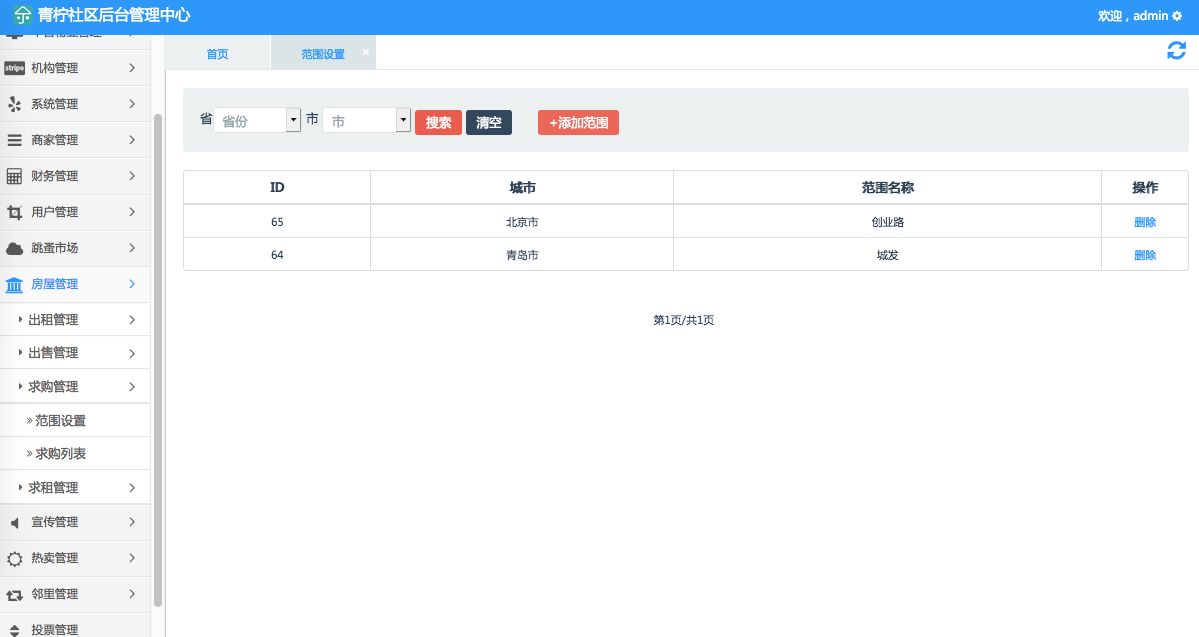The width and height of the screenshot is (1199, 637).
Task: Delete the 城发 row
Action: click(x=1145, y=255)
